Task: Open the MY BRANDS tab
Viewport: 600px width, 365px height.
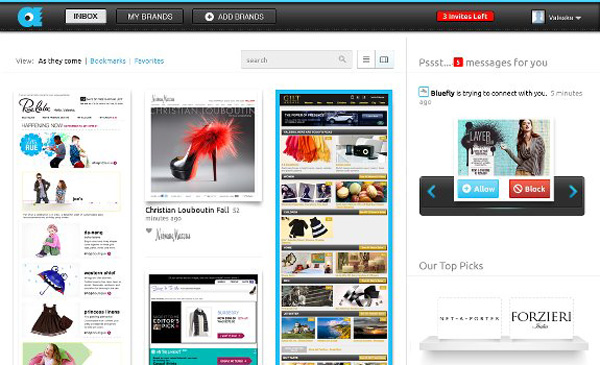Action: tap(150, 17)
